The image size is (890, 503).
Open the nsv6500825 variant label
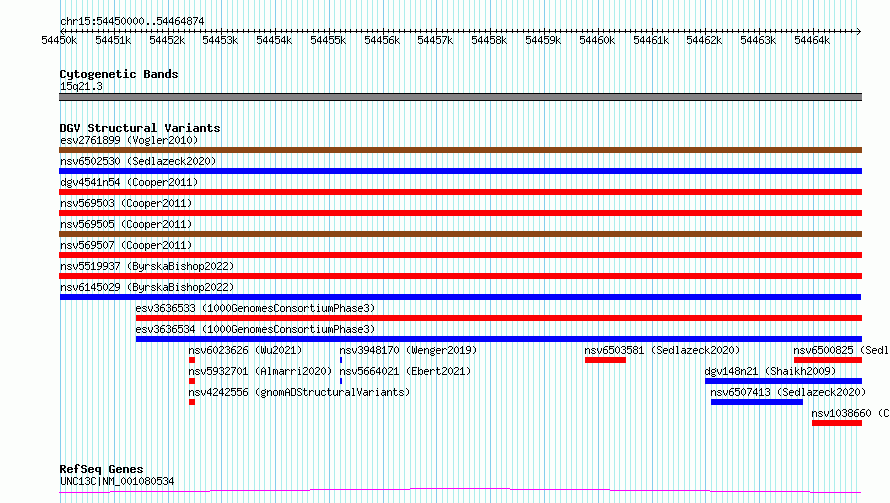pos(841,350)
